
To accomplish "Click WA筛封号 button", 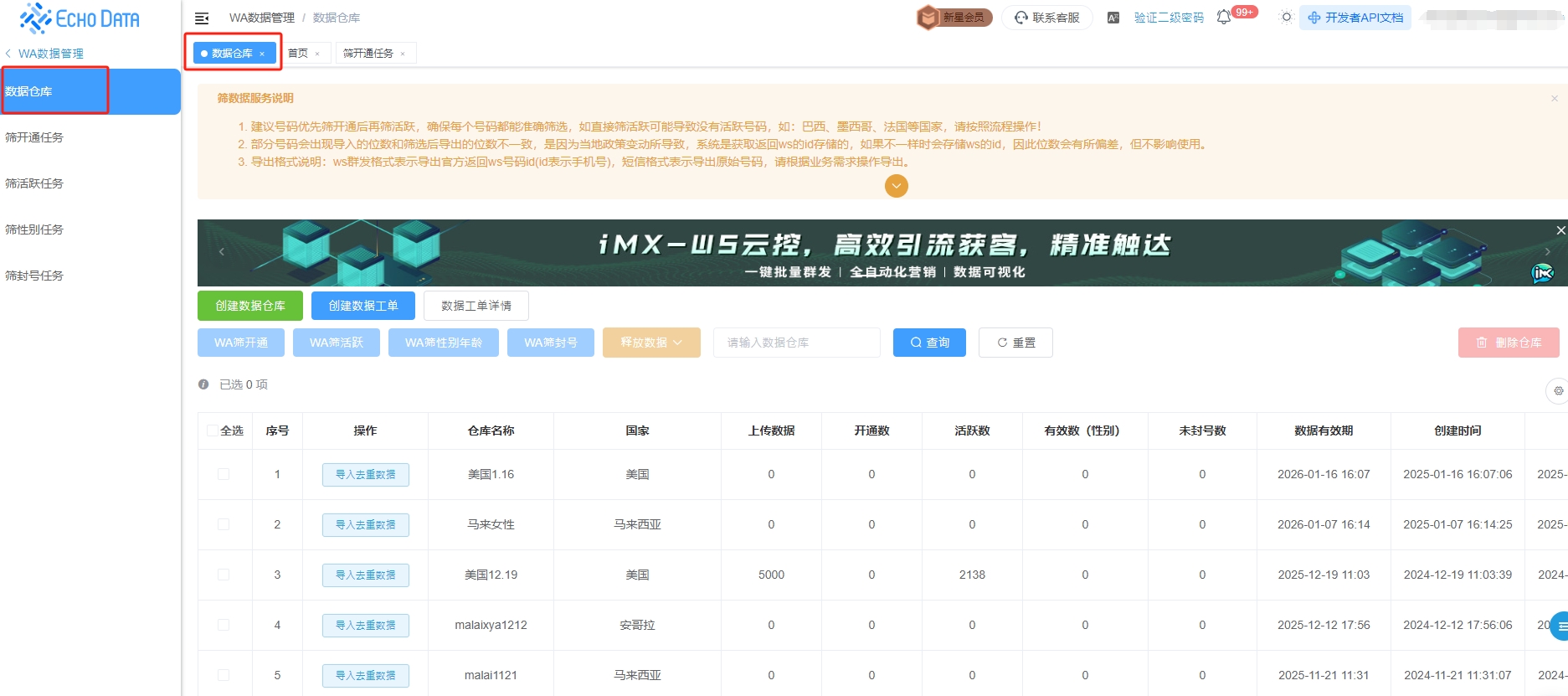I will [551, 343].
